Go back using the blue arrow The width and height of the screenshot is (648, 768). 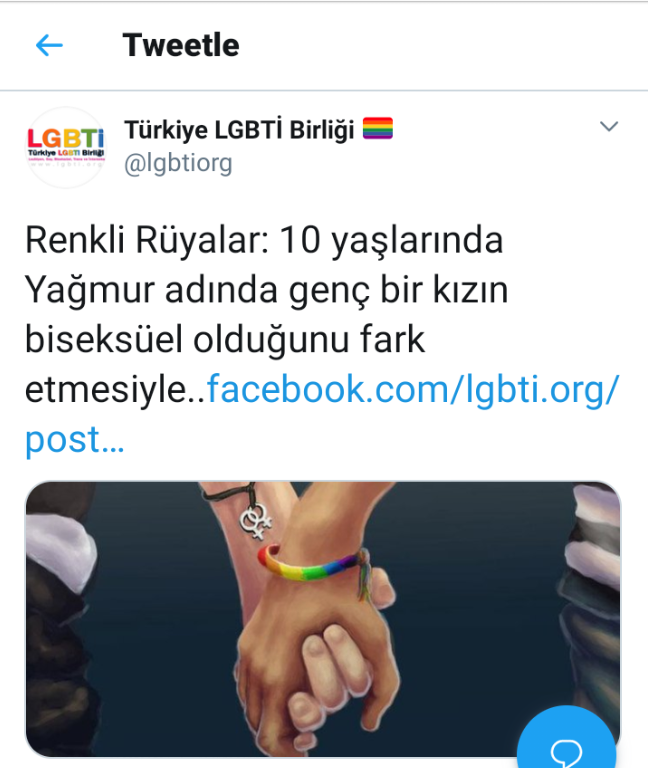click(x=49, y=46)
